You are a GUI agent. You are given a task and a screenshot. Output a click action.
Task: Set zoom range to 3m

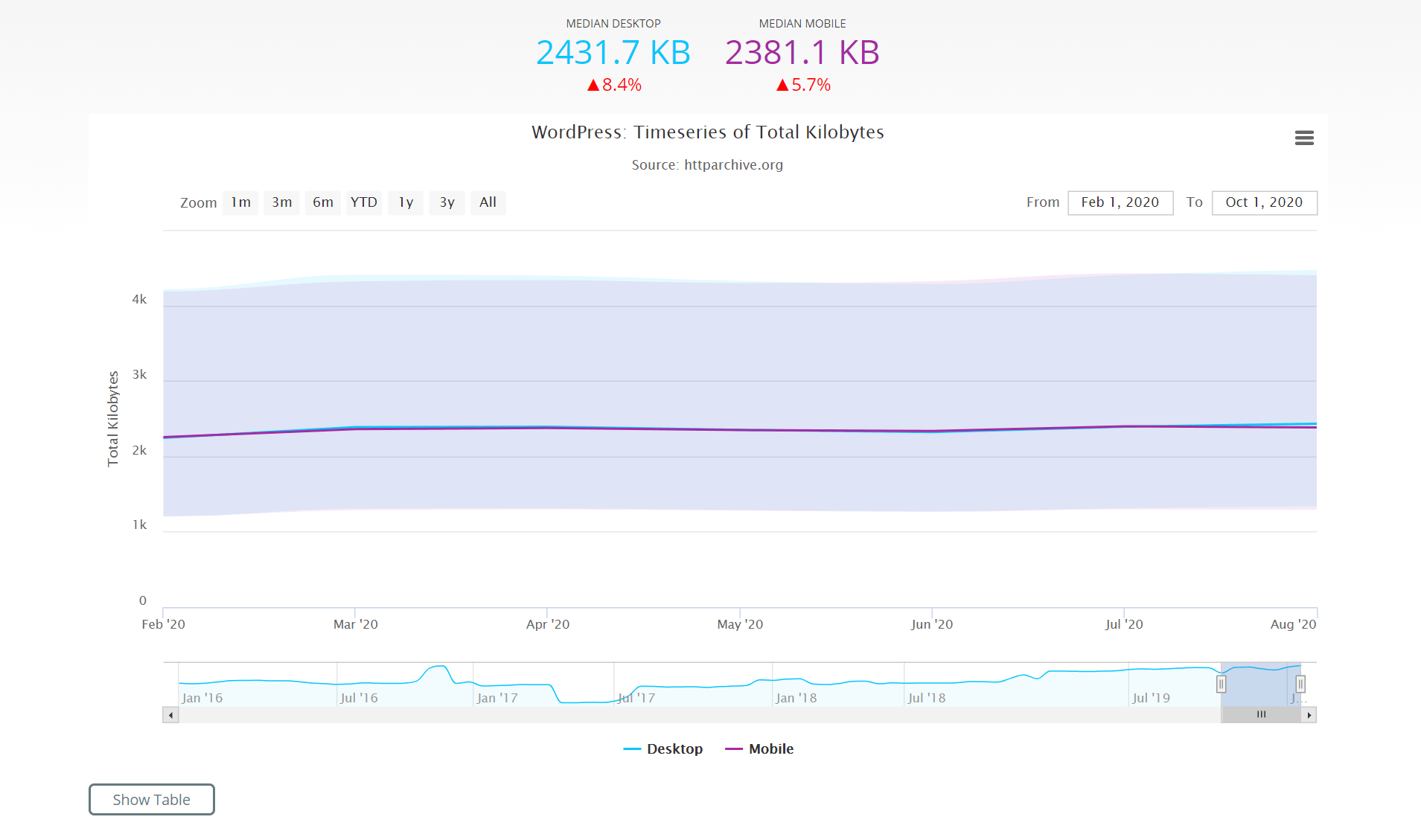[281, 202]
